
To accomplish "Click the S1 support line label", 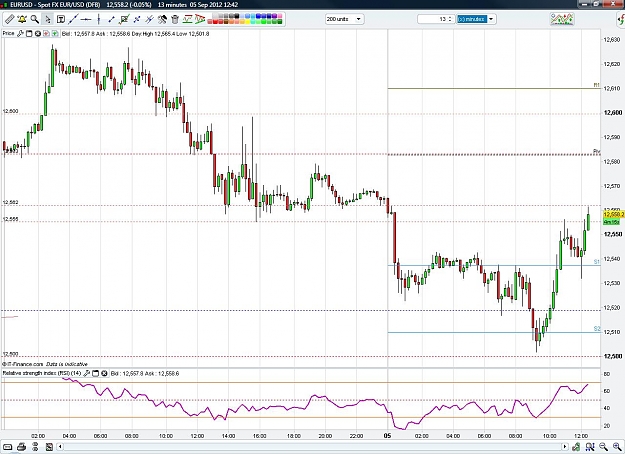I will pos(597,261).
